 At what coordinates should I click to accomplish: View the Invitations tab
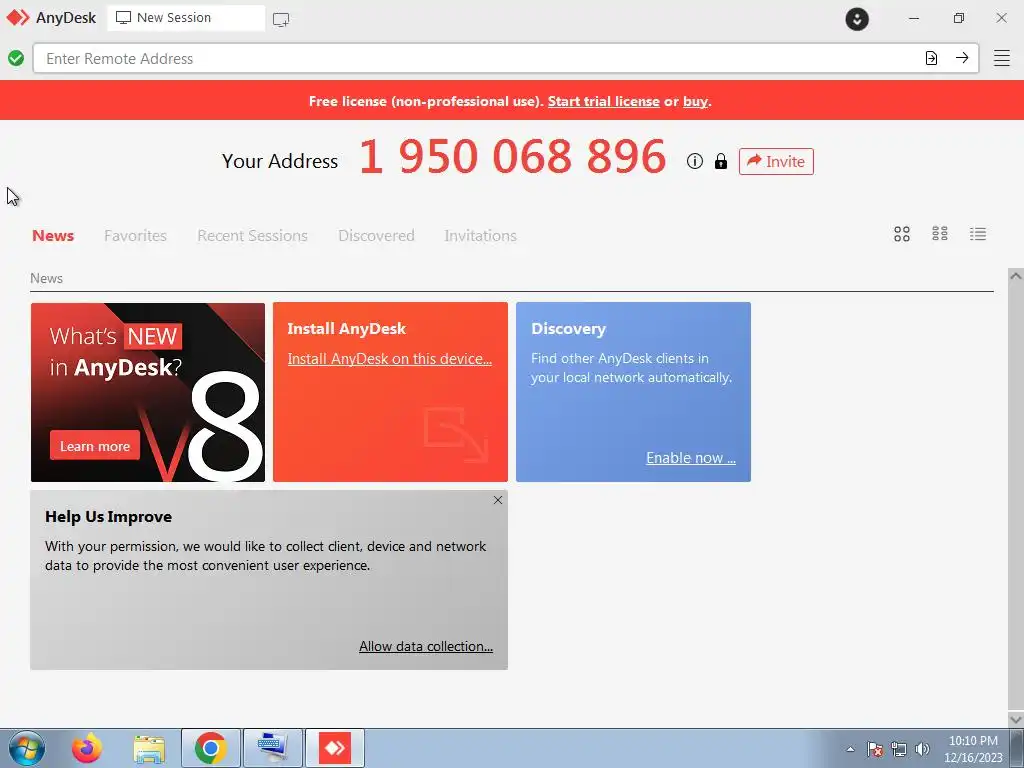point(481,235)
